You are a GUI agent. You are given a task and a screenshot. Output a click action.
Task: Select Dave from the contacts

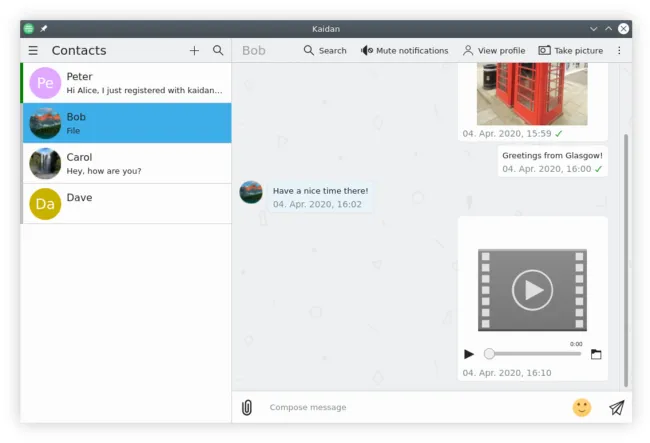(126, 203)
